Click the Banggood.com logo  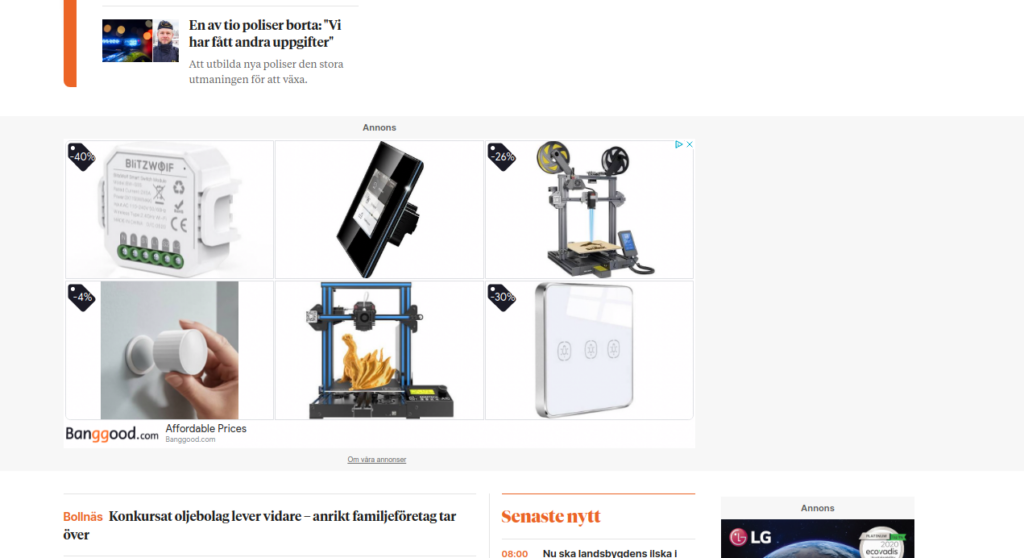[x=112, y=434]
